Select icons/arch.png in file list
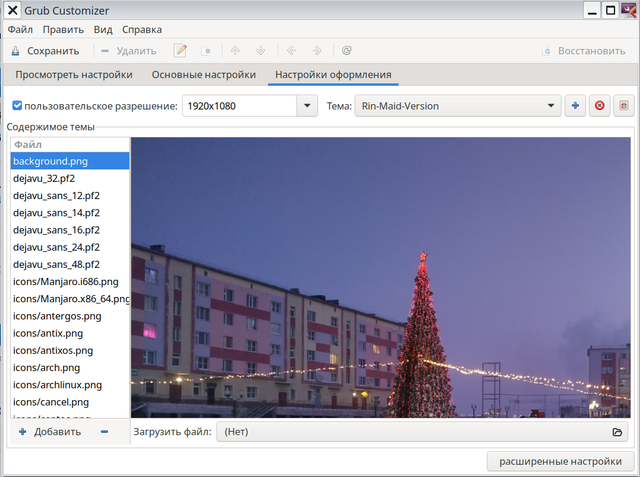This screenshot has width=640, height=477. [x=70, y=368]
